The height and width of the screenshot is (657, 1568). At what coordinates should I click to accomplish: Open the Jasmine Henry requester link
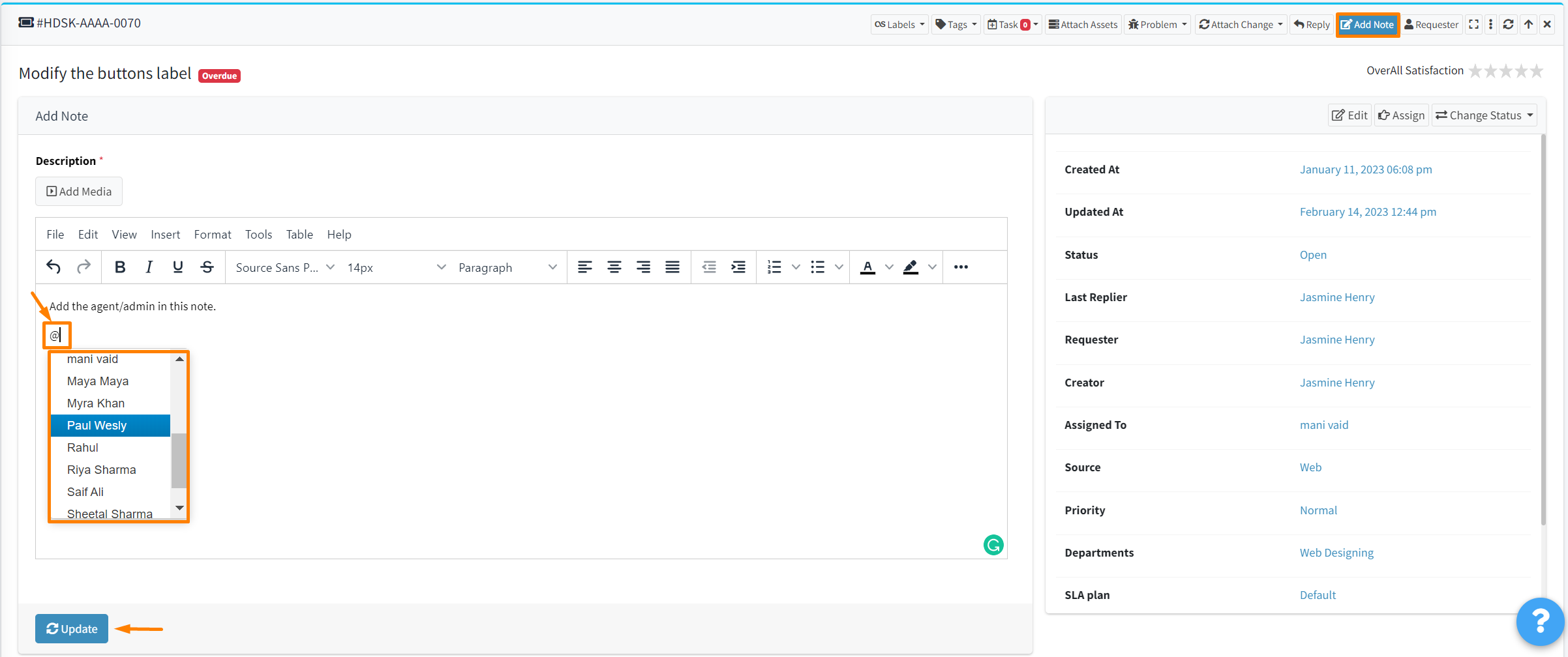point(1337,339)
